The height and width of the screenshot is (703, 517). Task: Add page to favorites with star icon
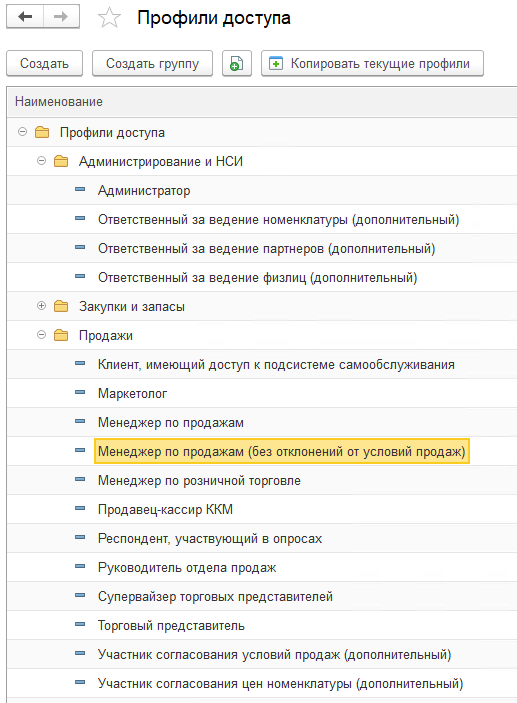109,18
